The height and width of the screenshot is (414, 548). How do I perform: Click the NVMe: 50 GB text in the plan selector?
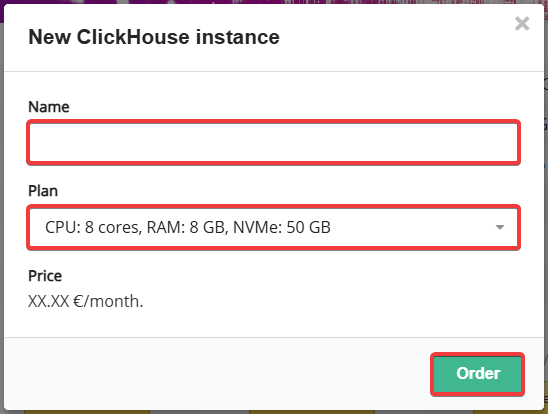click(x=282, y=227)
